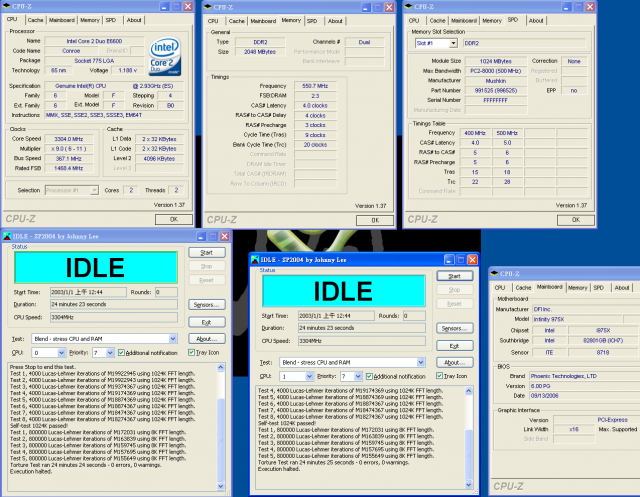Open About tab in SPD tab window
The image size is (640, 497).
click(536, 20)
